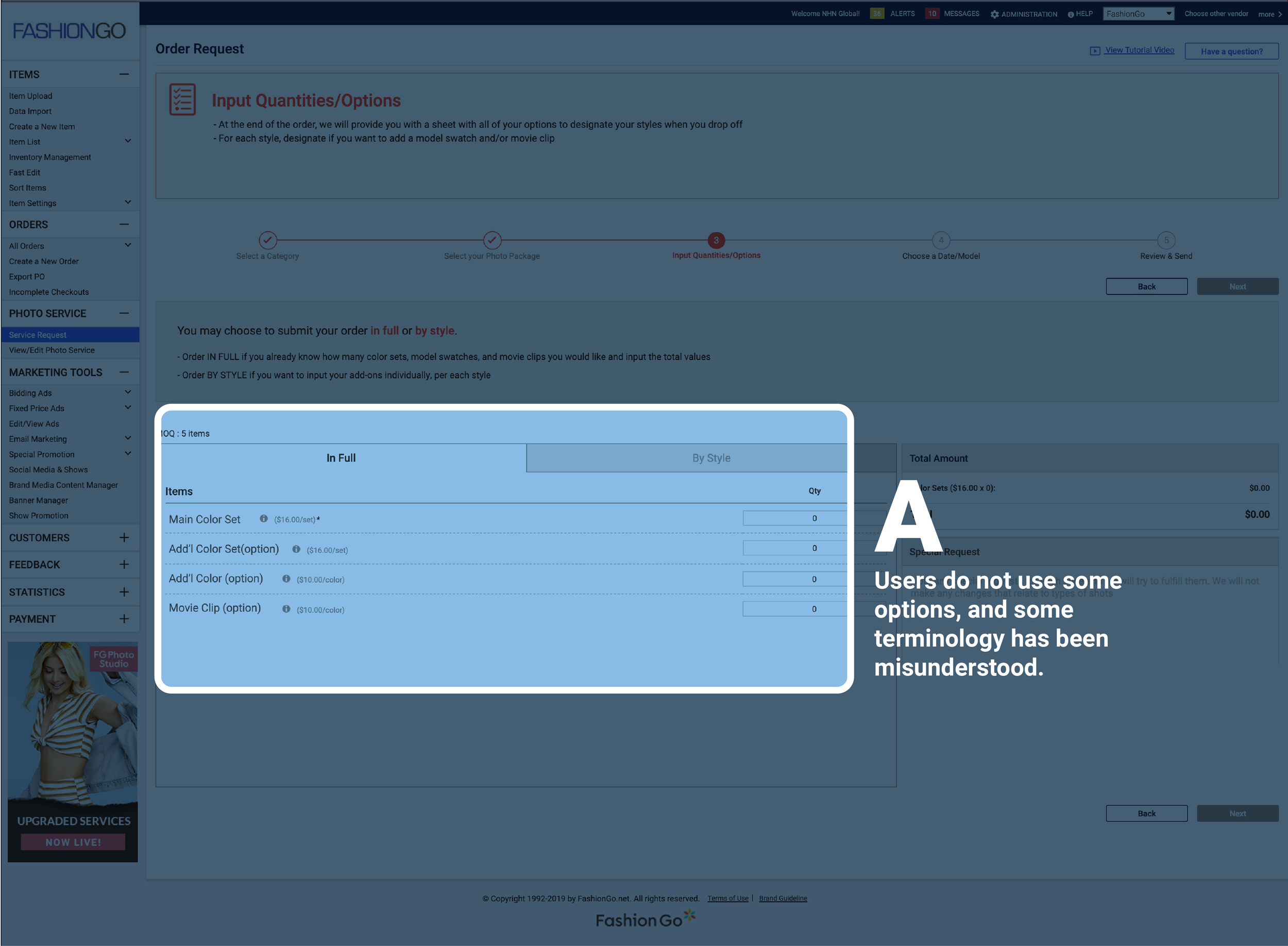Click the Have a question? button
1288x946 pixels.
click(1231, 52)
